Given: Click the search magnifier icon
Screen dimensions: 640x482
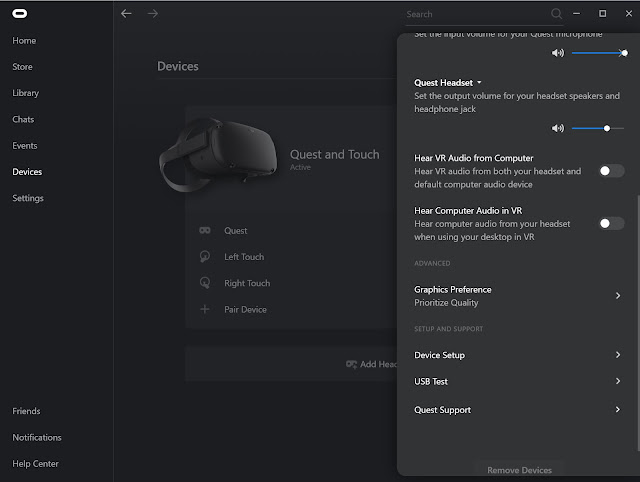Looking at the screenshot, I should click(x=556, y=14).
